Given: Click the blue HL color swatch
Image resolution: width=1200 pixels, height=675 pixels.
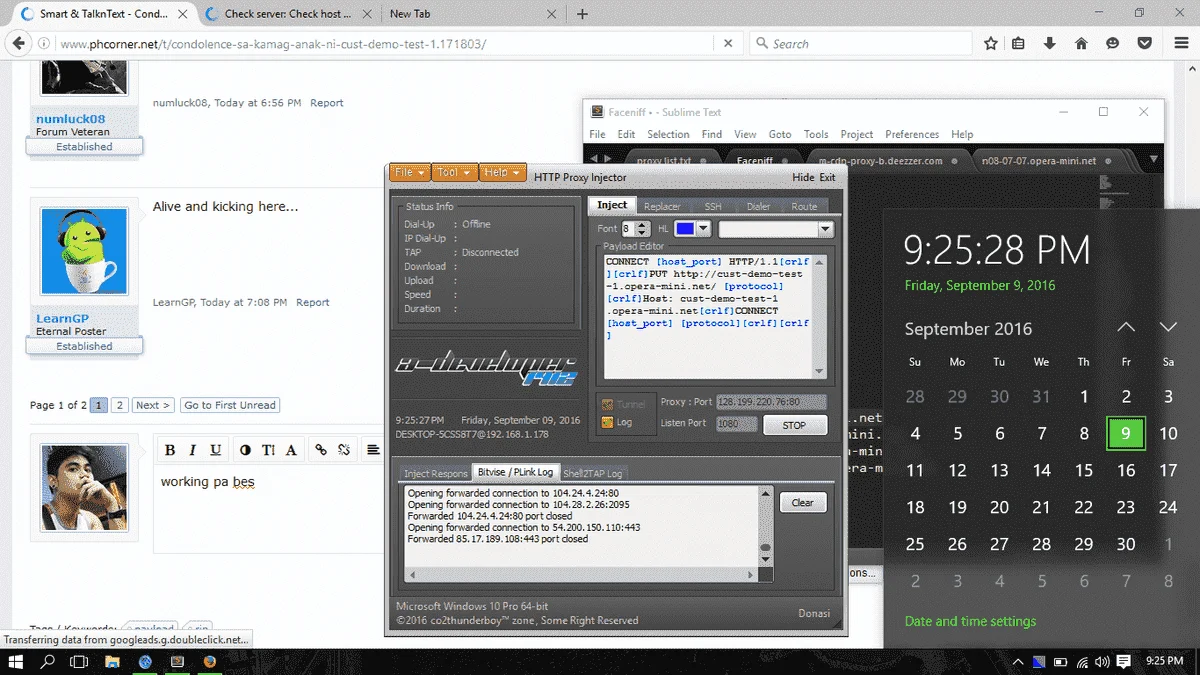Looking at the screenshot, I should pos(685,229).
